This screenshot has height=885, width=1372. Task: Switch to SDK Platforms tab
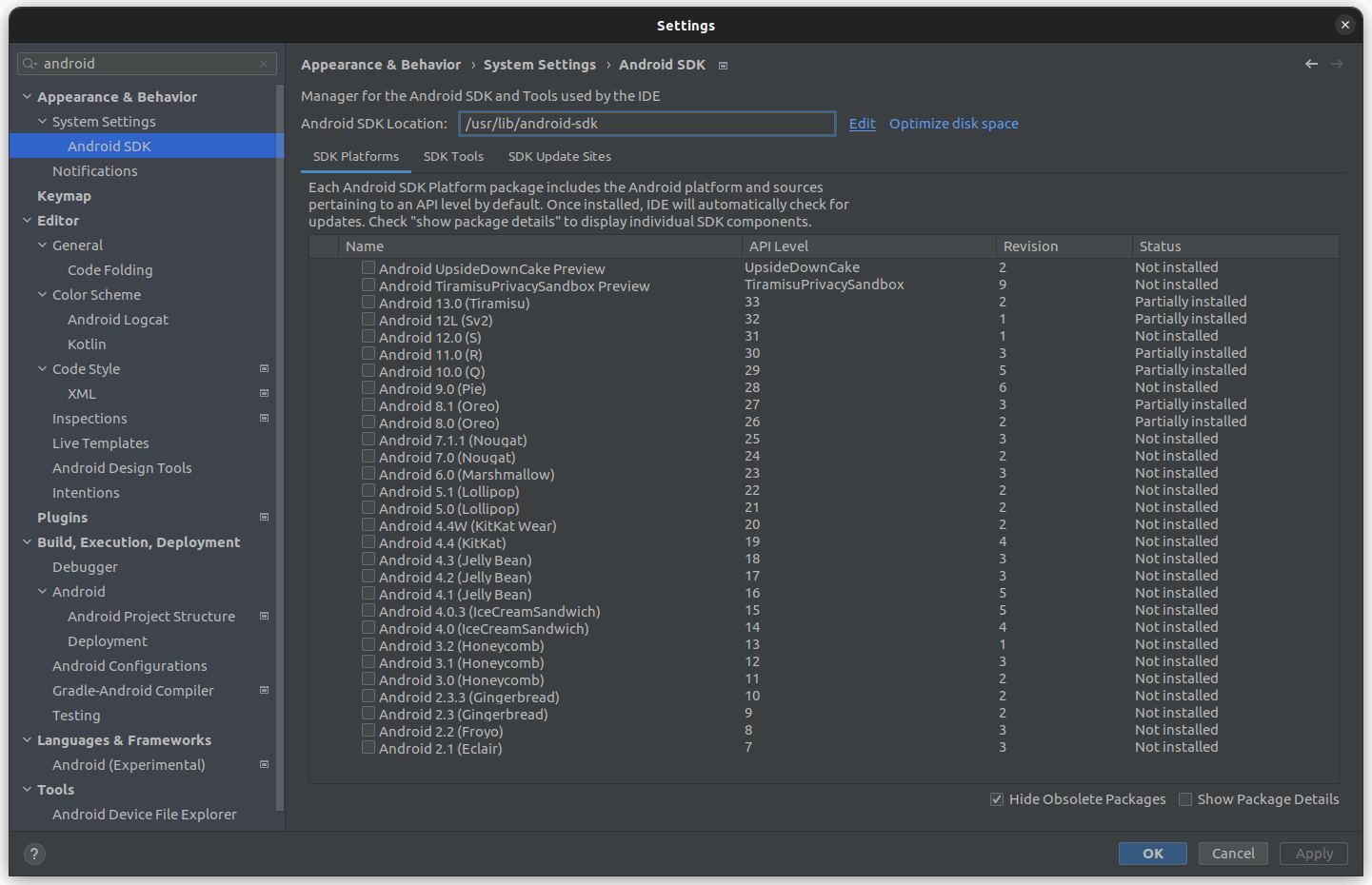(x=356, y=157)
